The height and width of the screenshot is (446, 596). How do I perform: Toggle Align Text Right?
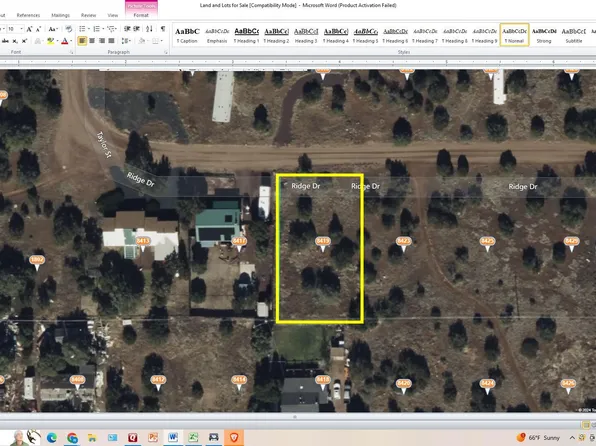click(101, 41)
